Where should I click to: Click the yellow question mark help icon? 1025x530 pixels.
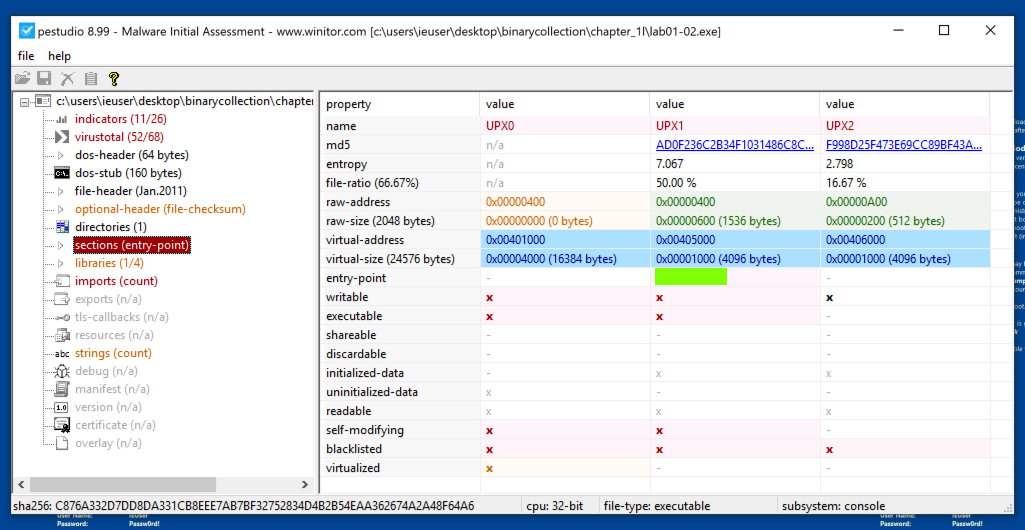(114, 78)
